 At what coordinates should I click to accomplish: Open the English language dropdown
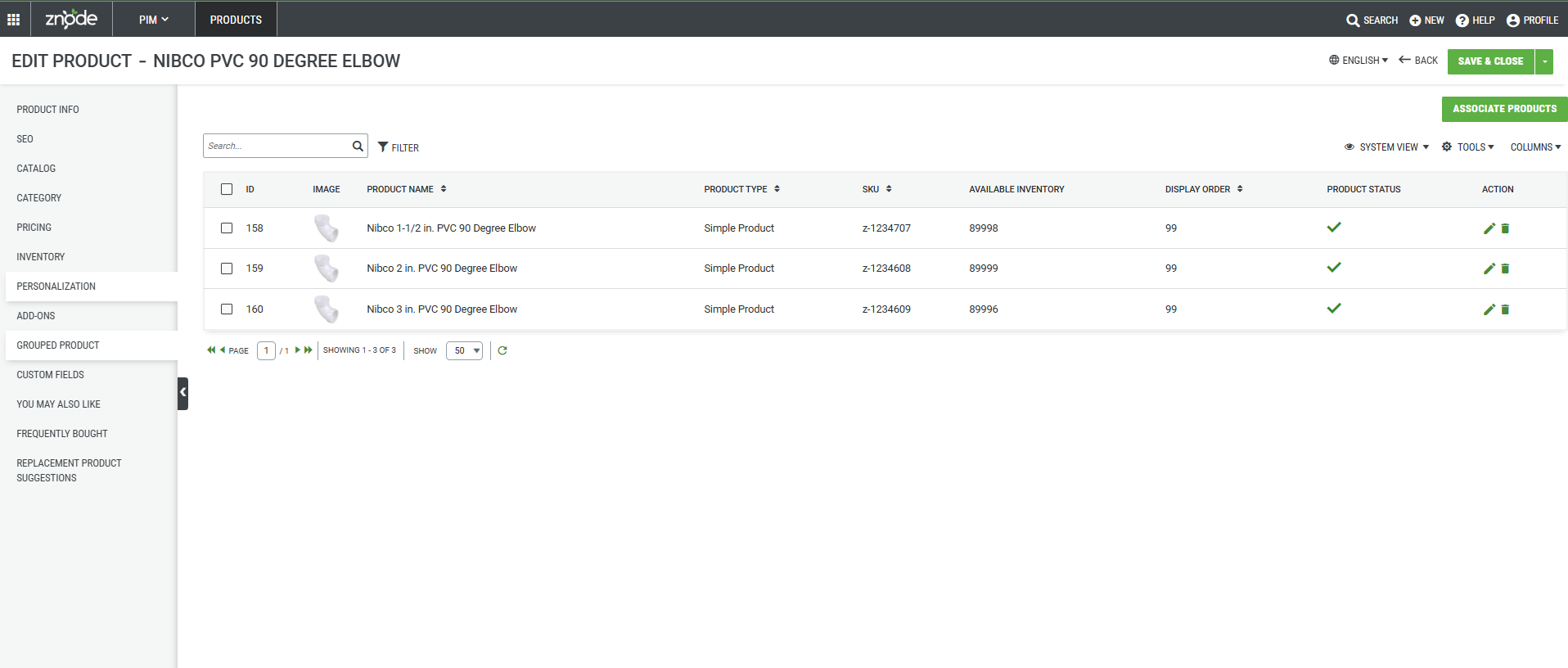(x=1358, y=61)
